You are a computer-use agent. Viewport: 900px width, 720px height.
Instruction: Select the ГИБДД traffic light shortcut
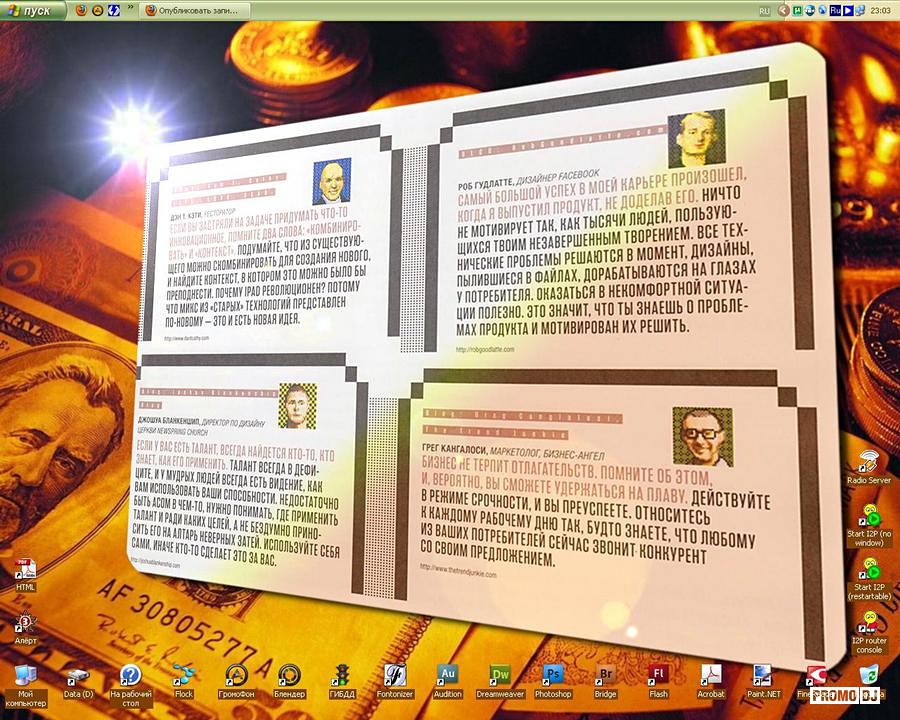pos(342,682)
